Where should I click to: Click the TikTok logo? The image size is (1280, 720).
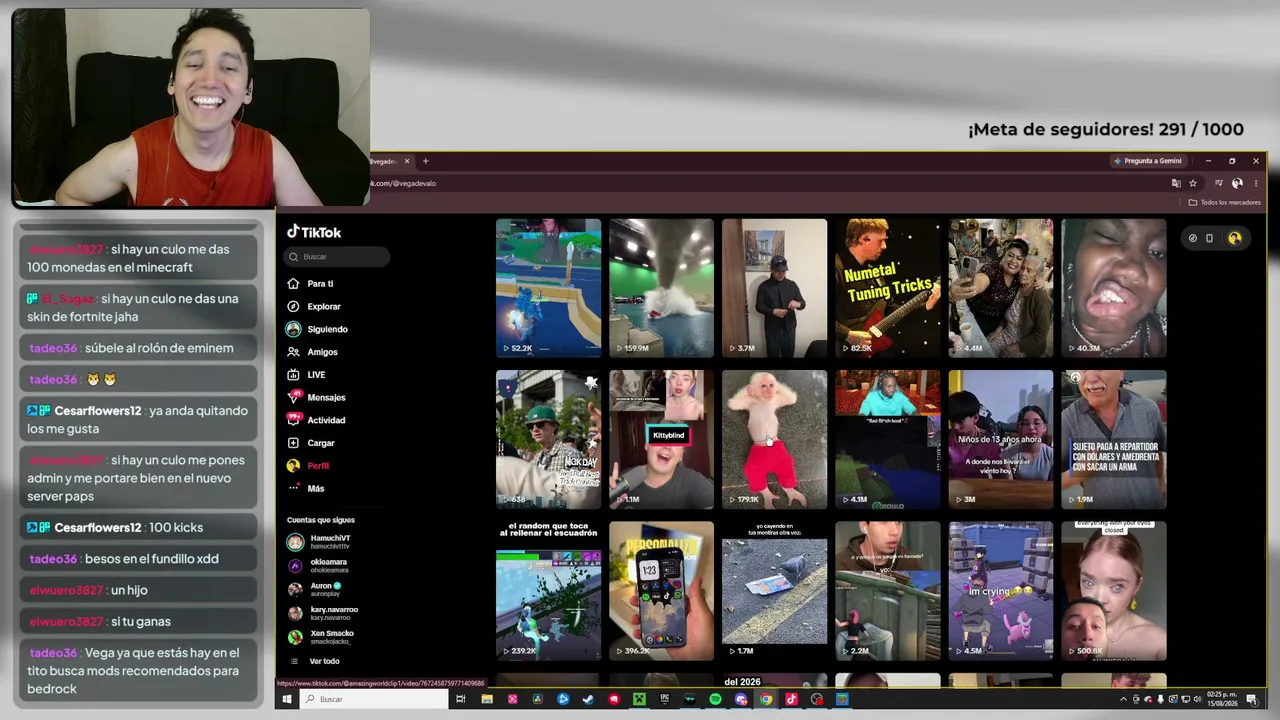tap(314, 232)
